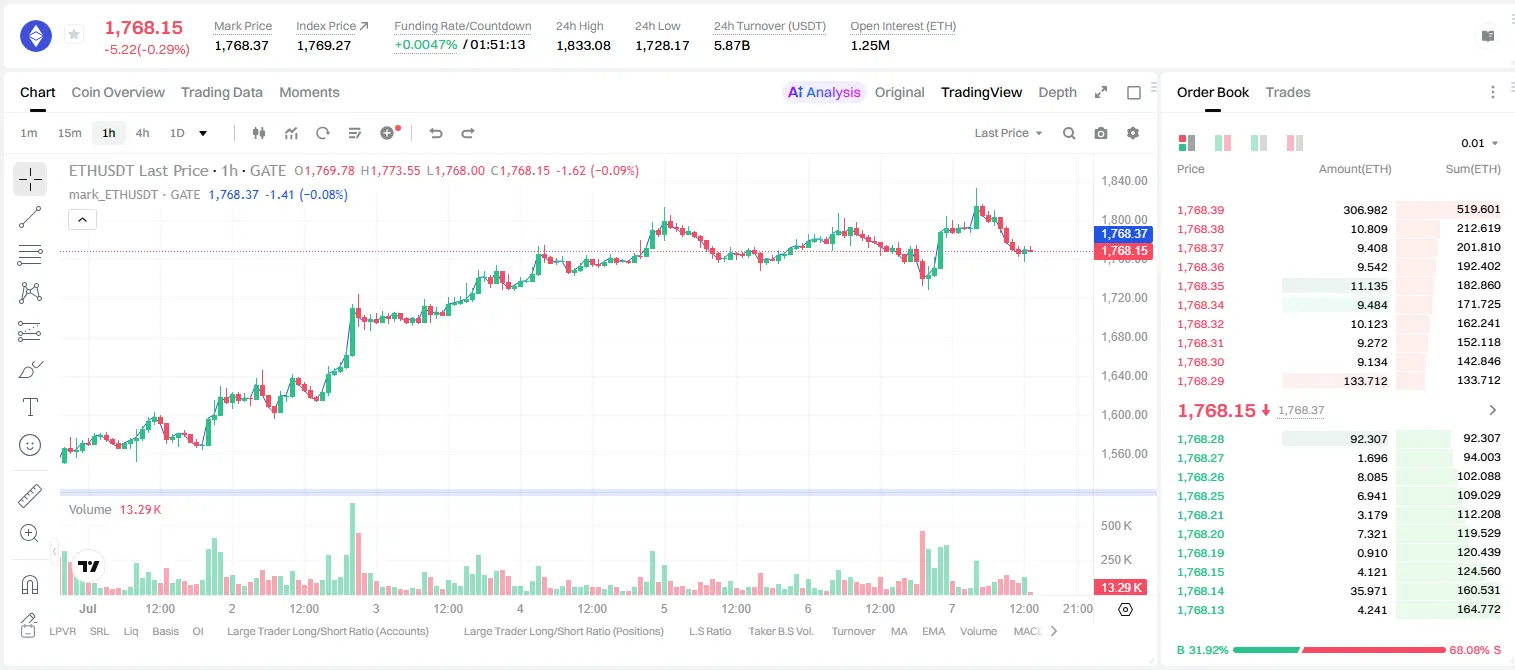Screen dimensions: 1515x670
Task: Show only sell orders in order book
Action: [1294, 143]
